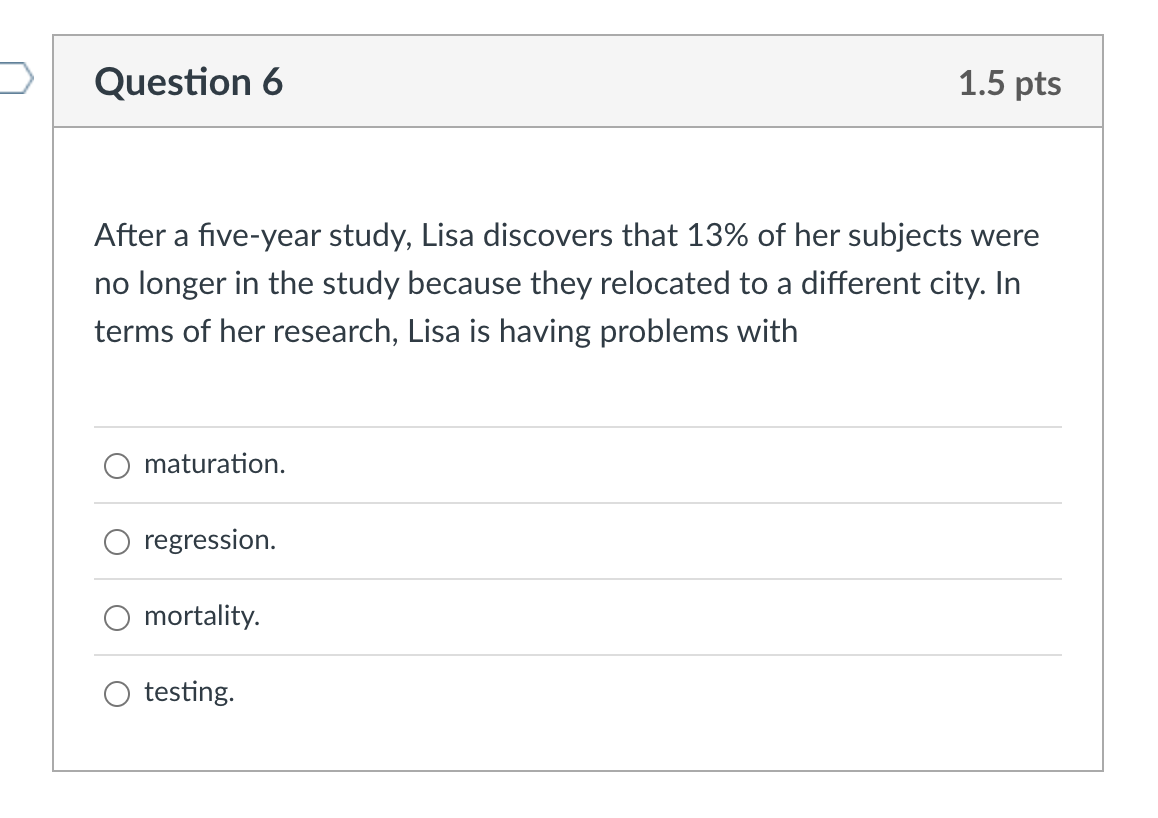Click the 'maturation.' answer label
1158x818 pixels.
(x=214, y=464)
